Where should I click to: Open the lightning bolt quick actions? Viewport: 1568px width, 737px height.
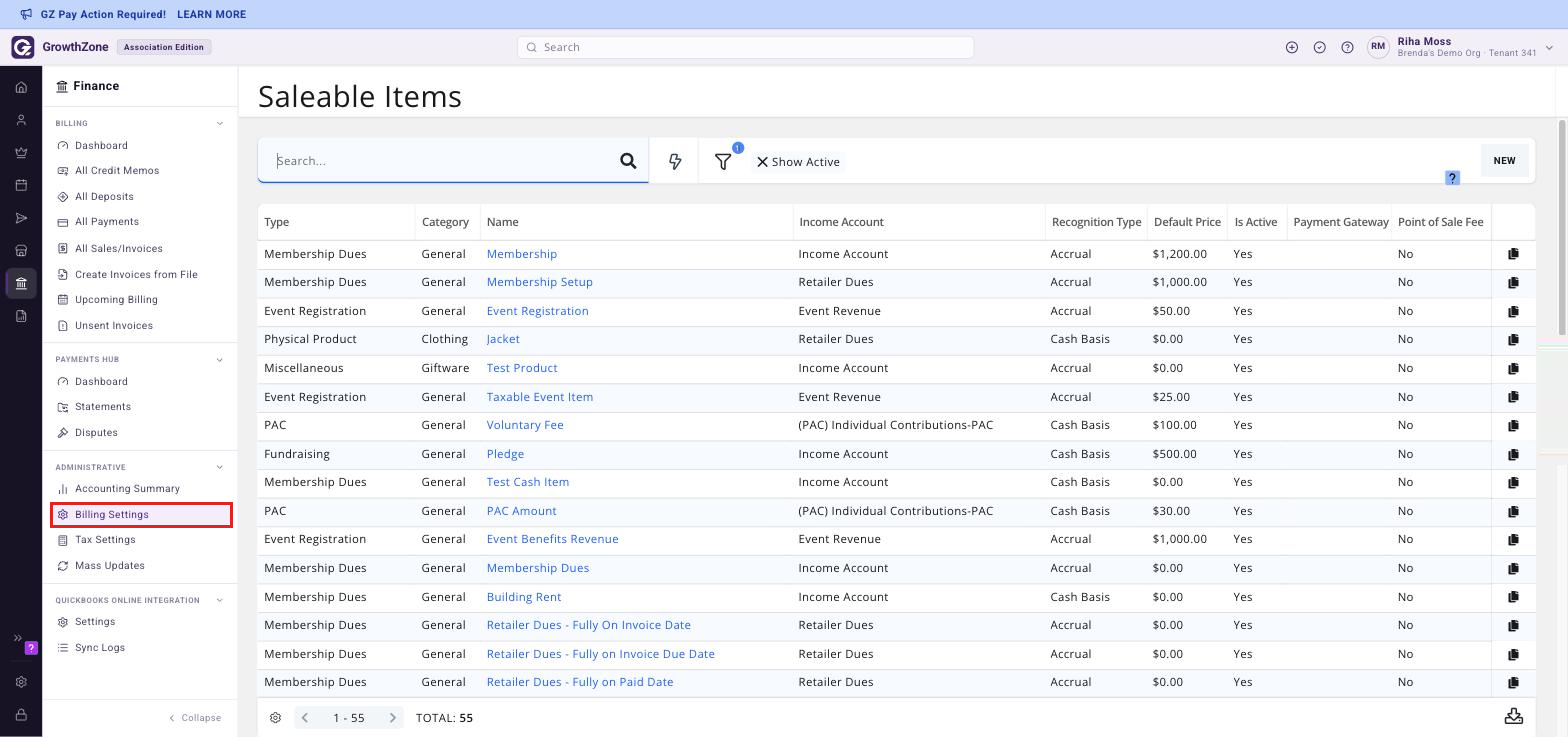675,161
